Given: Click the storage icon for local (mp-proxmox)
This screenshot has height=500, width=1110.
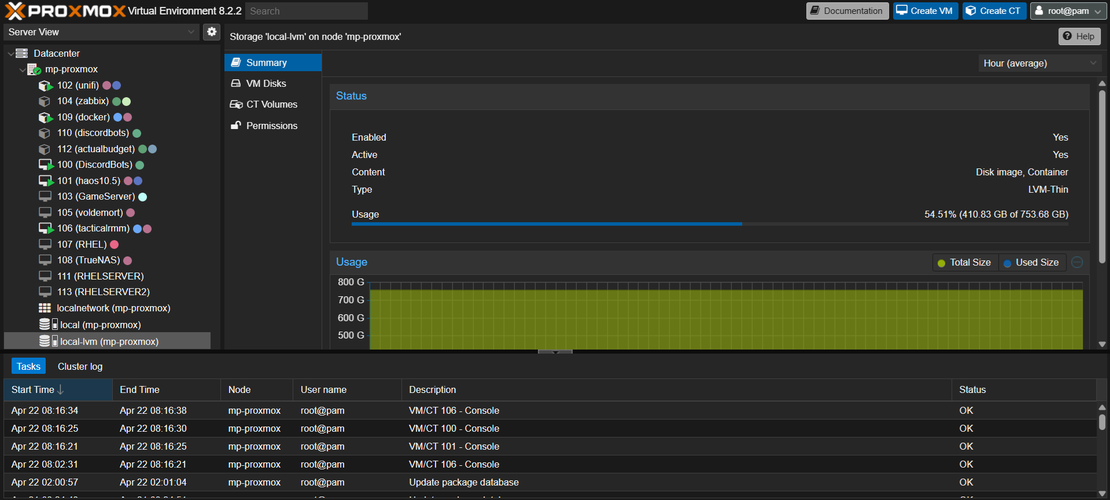Looking at the screenshot, I should pyautogui.click(x=48, y=324).
